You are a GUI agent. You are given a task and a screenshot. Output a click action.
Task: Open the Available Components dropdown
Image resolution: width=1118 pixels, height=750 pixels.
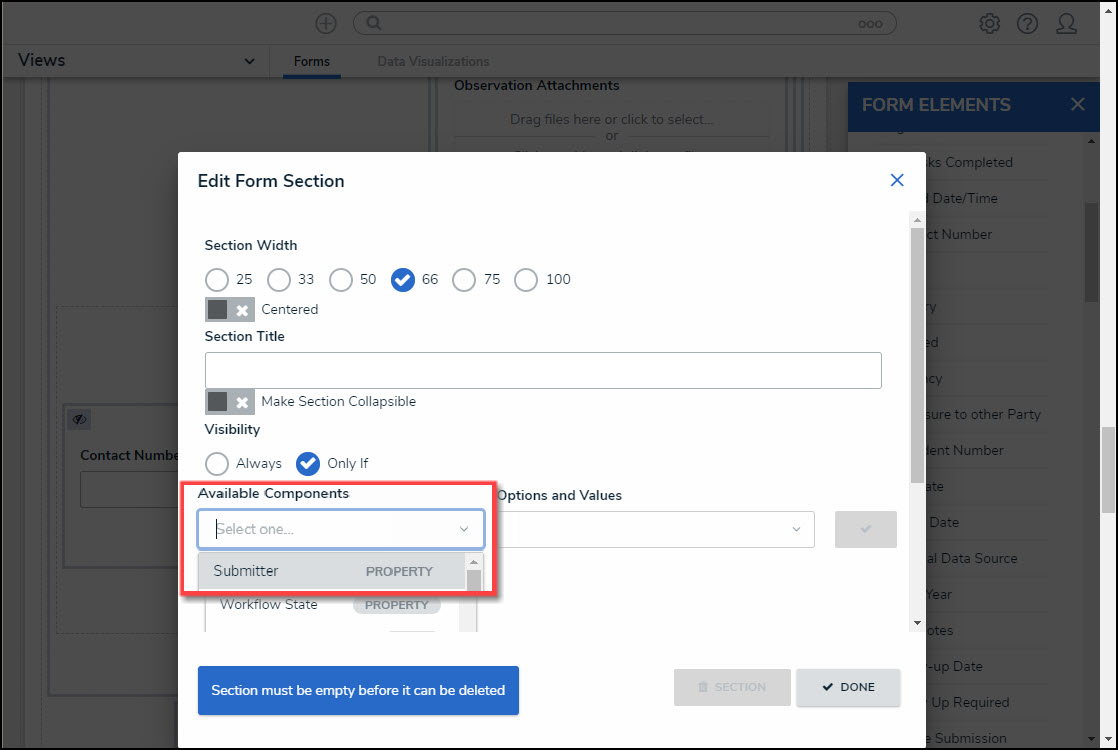pyautogui.click(x=341, y=529)
